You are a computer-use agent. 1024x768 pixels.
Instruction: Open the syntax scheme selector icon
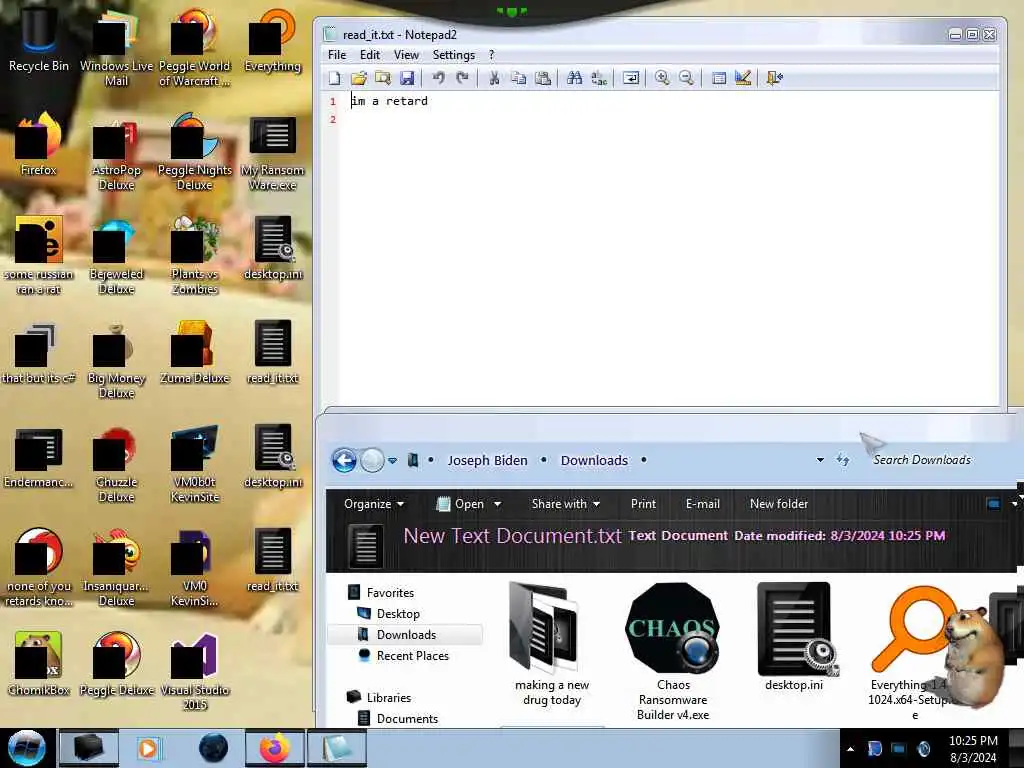[x=718, y=78]
